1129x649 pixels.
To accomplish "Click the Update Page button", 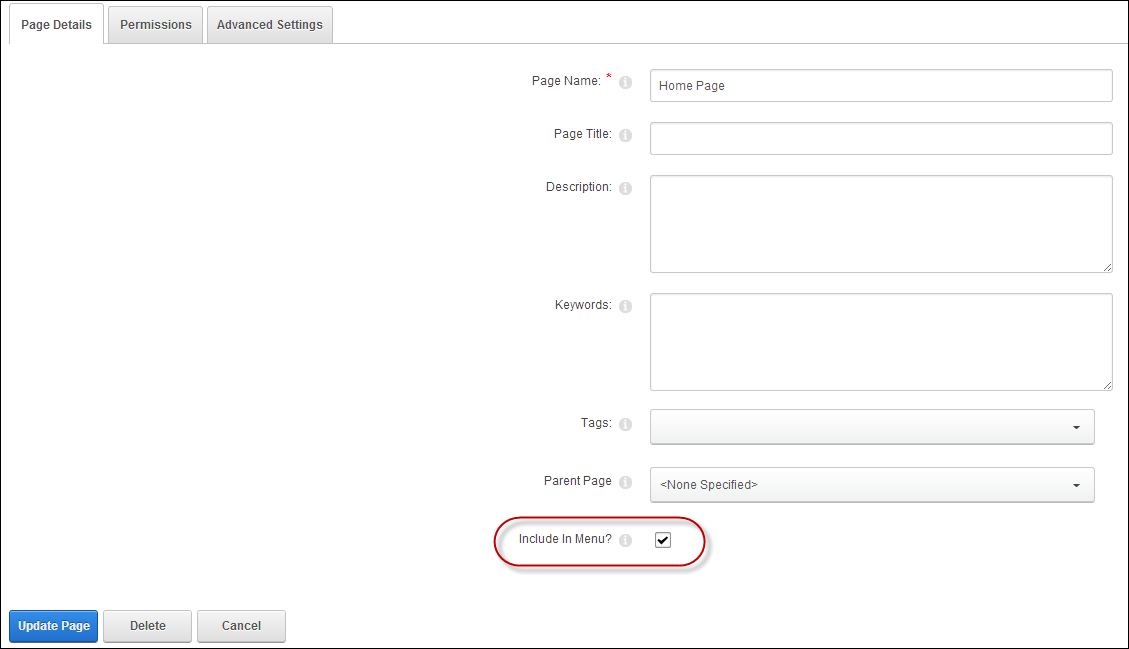I will [53, 626].
